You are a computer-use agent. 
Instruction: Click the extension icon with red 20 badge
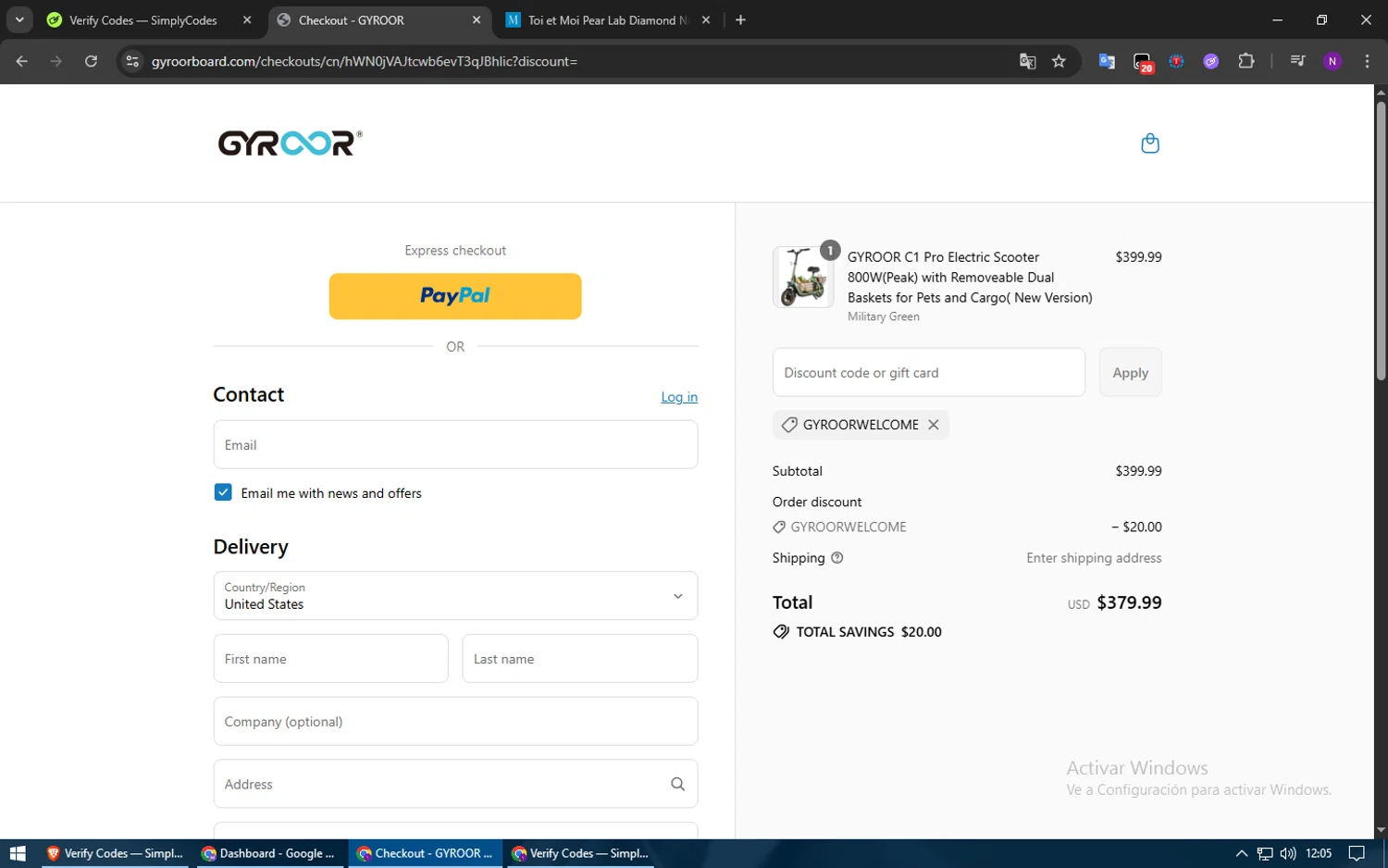coord(1143,62)
